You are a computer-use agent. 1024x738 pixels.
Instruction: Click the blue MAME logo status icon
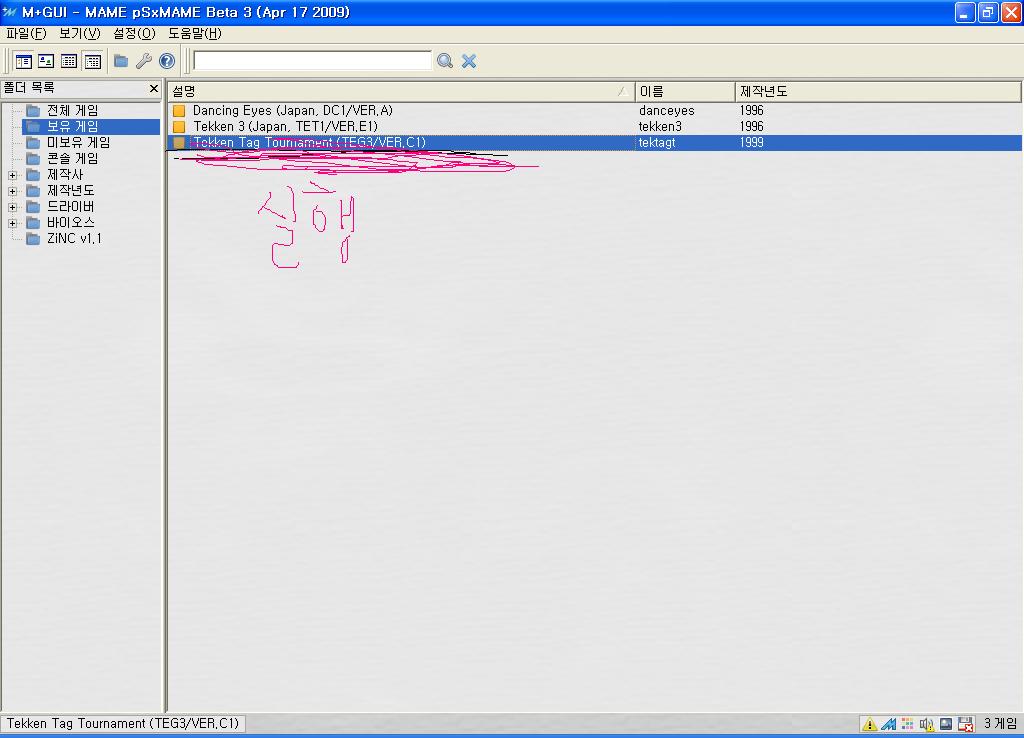[x=888, y=724]
